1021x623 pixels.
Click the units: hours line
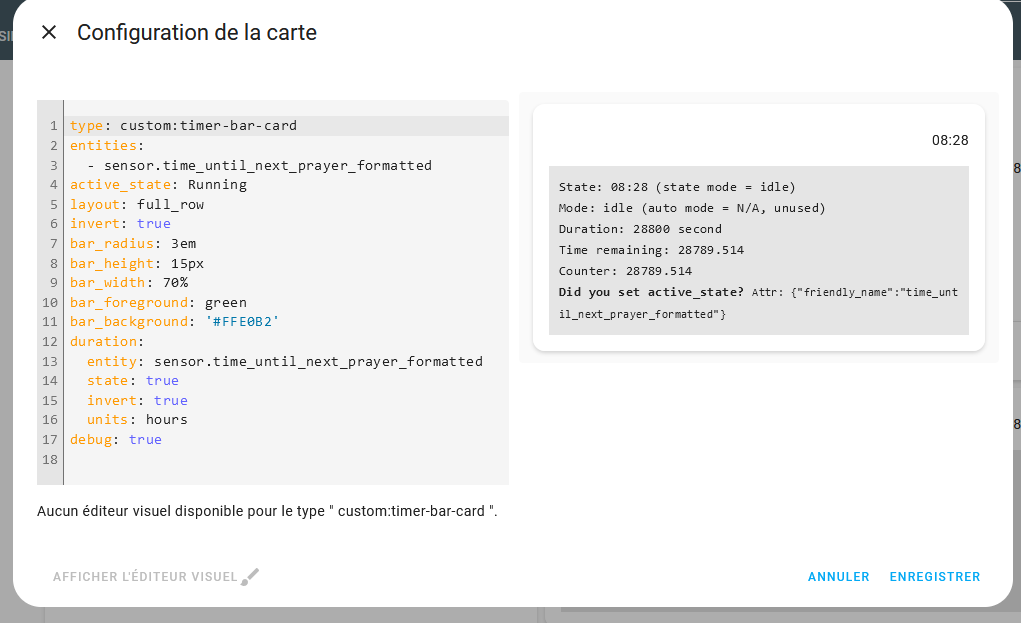pos(137,420)
